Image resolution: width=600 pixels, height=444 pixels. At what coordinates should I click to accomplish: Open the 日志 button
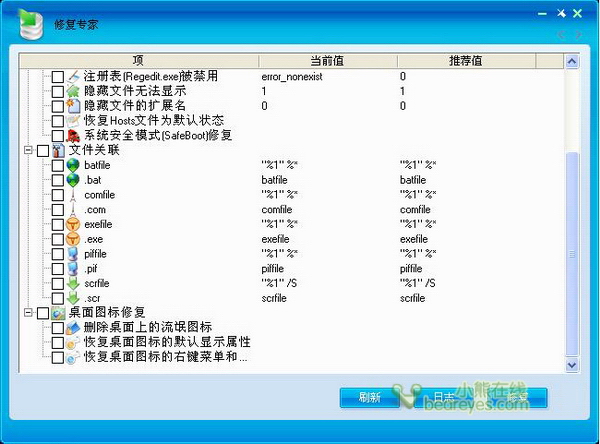pyautogui.click(x=444, y=398)
